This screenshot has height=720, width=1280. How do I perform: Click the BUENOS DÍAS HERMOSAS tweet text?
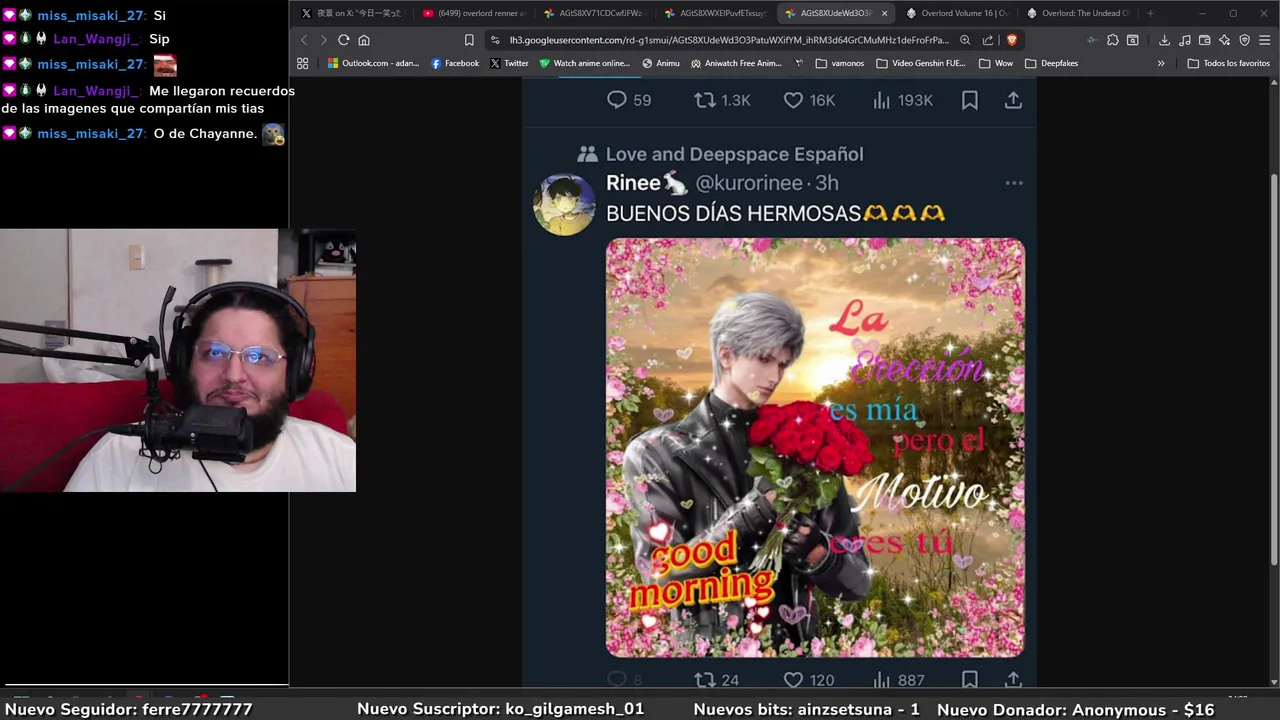[775, 213]
